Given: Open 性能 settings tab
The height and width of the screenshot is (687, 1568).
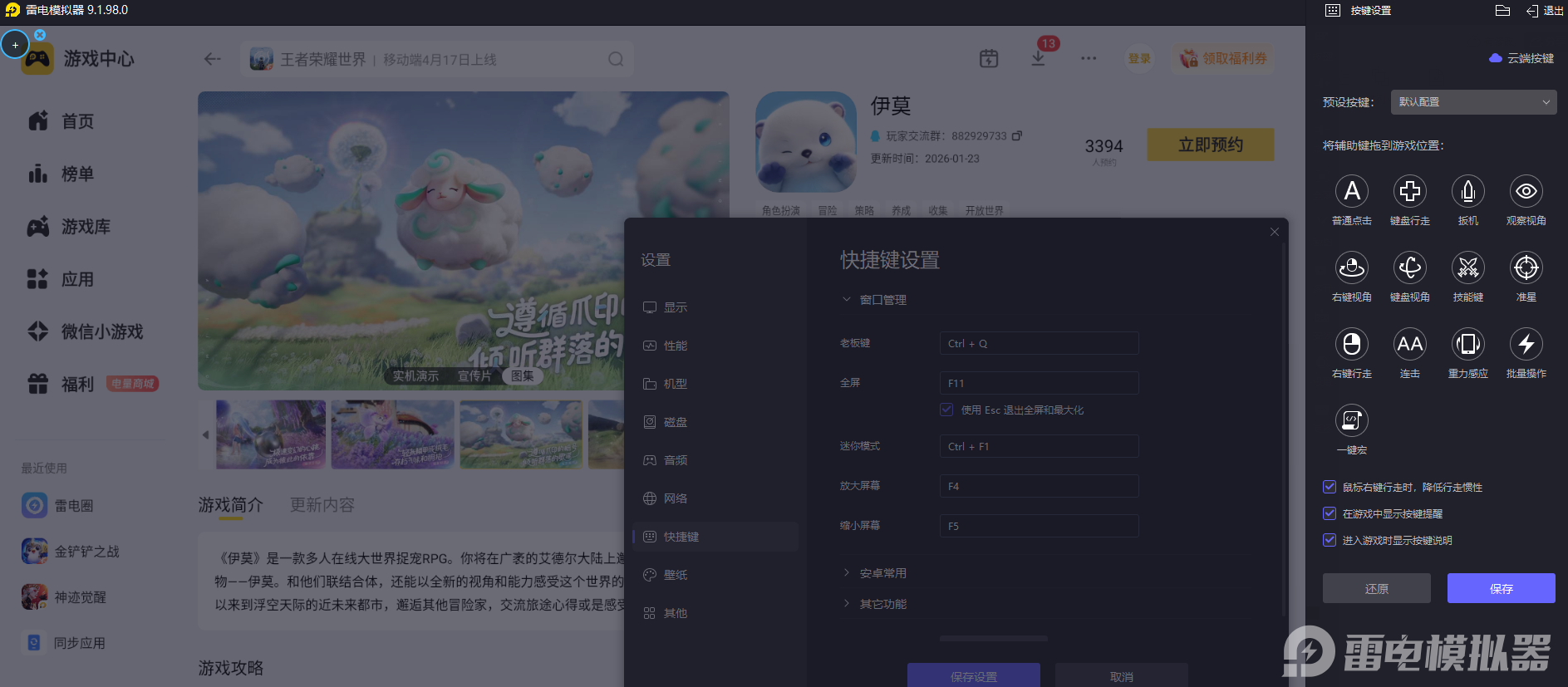Looking at the screenshot, I should point(715,346).
